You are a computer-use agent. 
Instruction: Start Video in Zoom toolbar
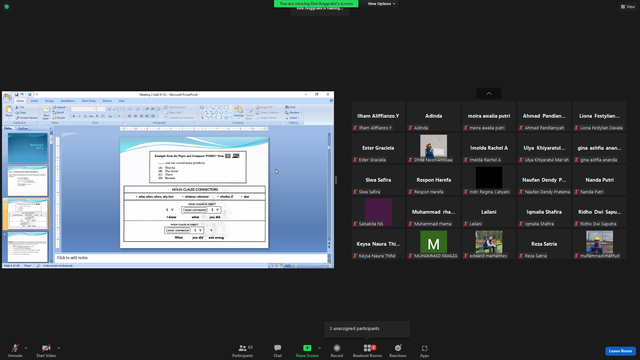click(x=46, y=351)
